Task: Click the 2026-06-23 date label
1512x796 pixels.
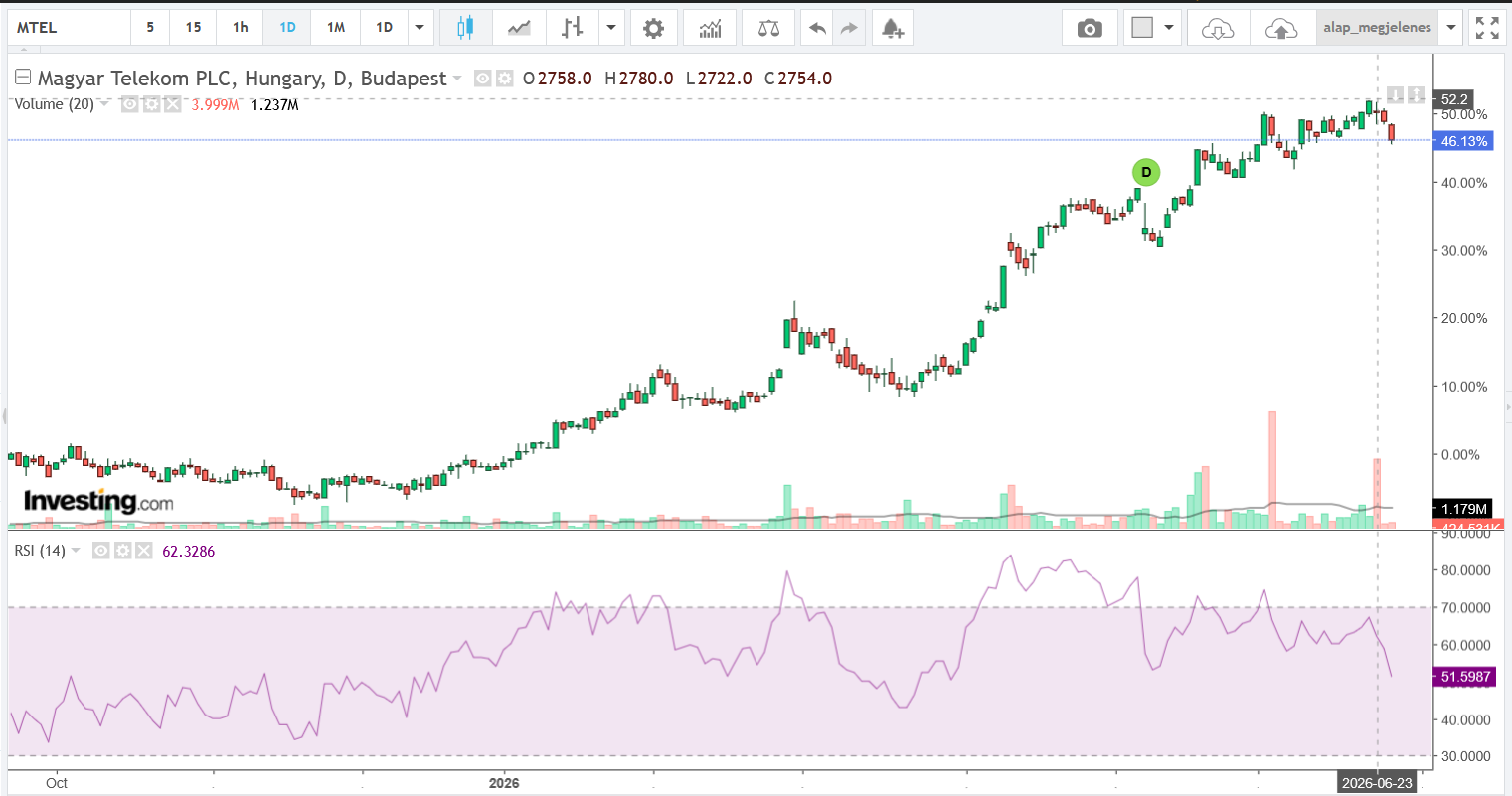Action: (1377, 783)
